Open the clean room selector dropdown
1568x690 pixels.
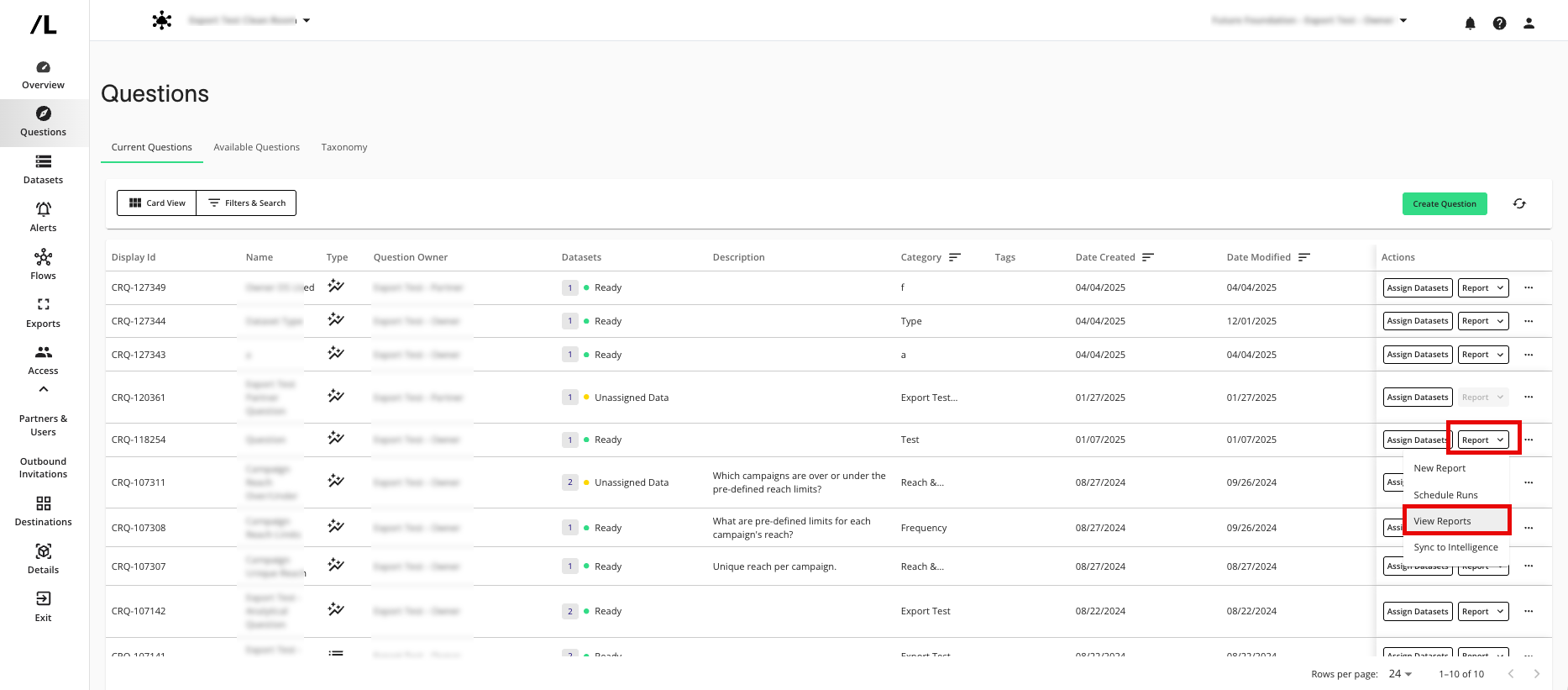(249, 20)
